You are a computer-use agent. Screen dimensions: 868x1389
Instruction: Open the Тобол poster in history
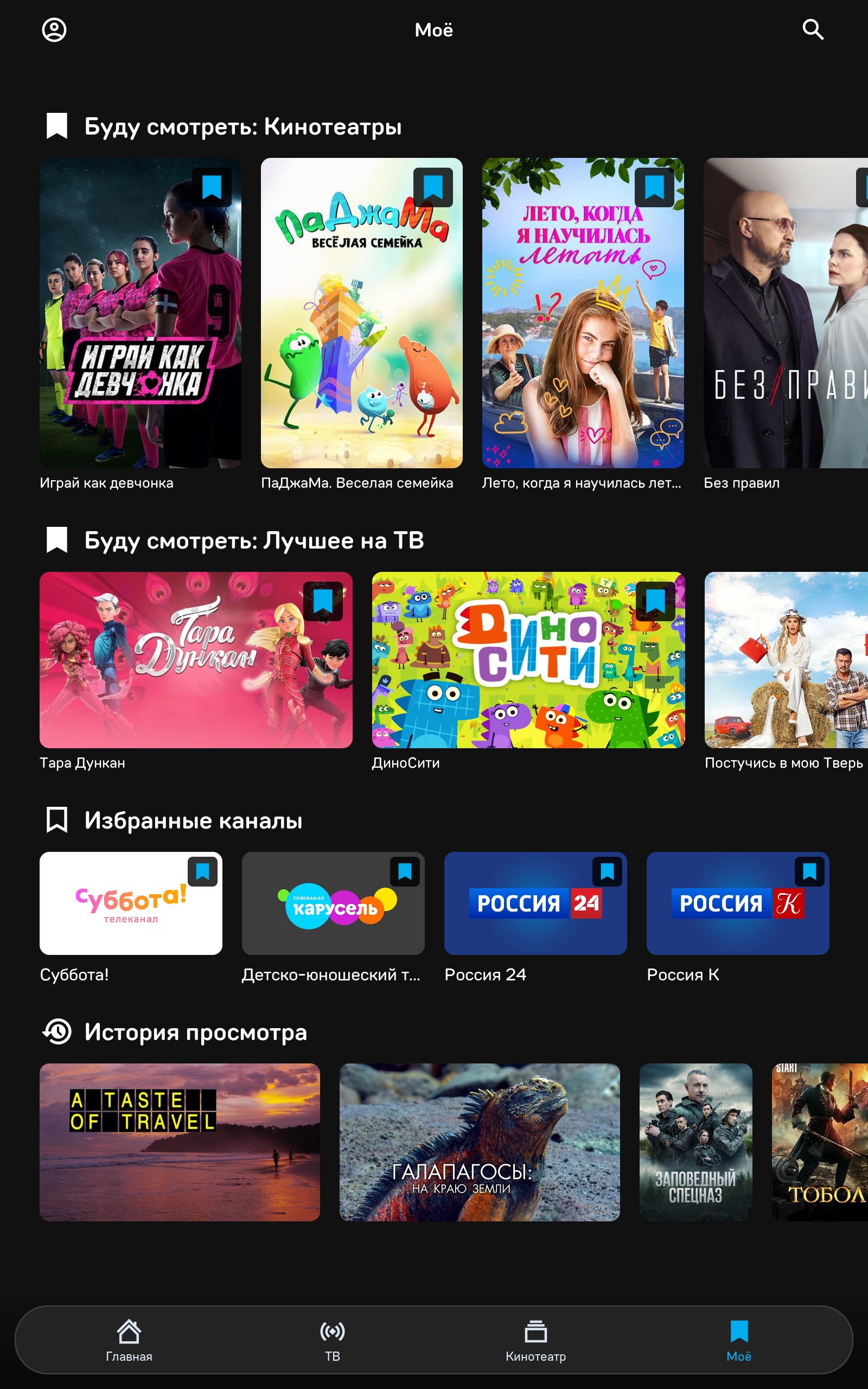pos(820,1142)
